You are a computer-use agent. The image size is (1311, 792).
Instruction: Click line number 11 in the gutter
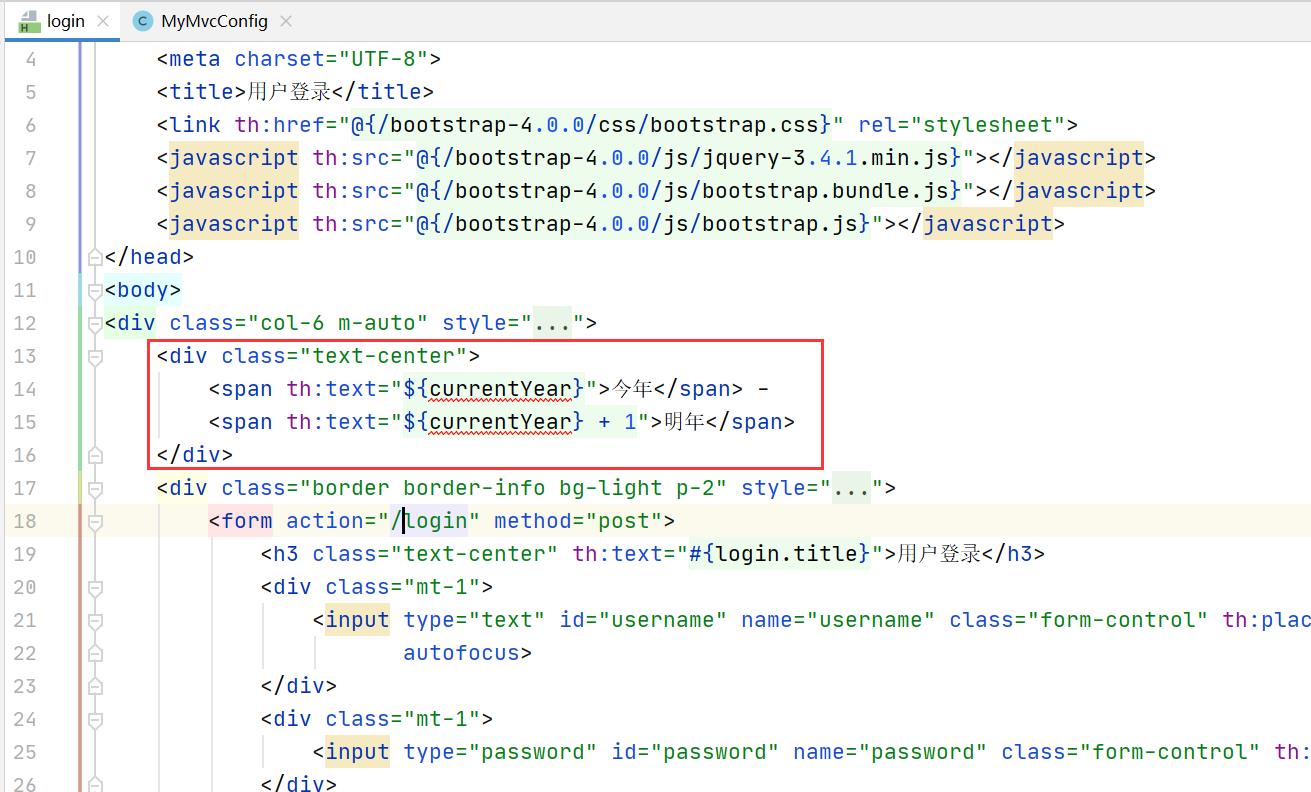coord(25,290)
